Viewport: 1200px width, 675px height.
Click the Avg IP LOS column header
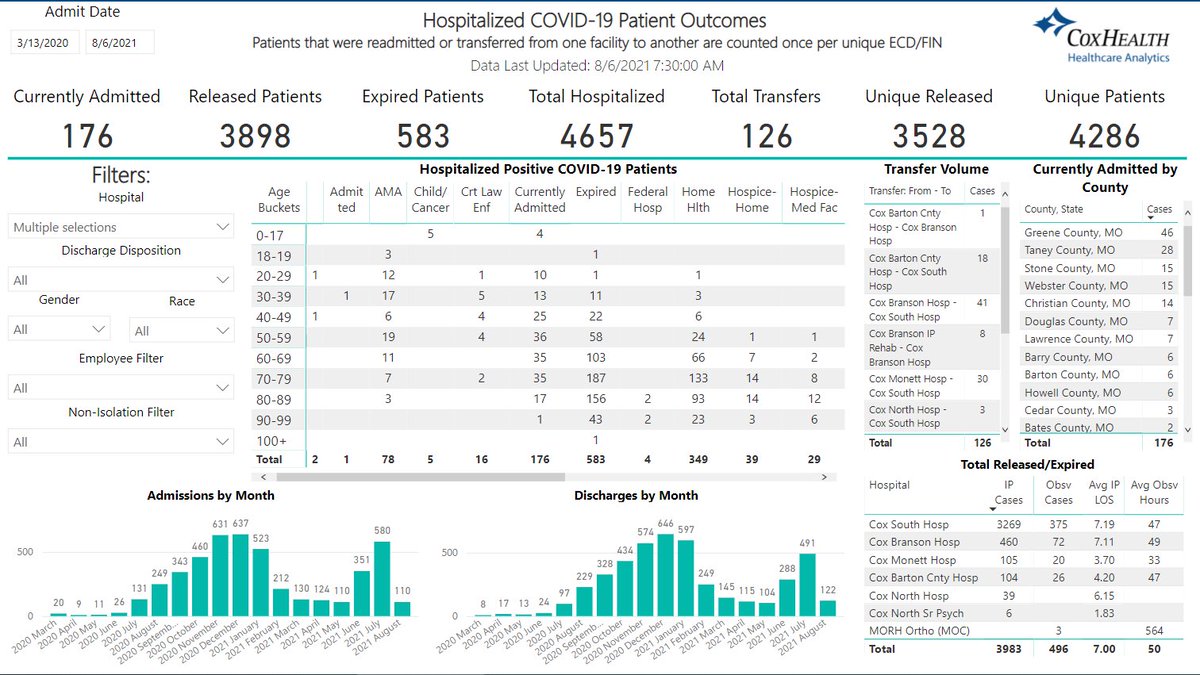(x=1105, y=492)
